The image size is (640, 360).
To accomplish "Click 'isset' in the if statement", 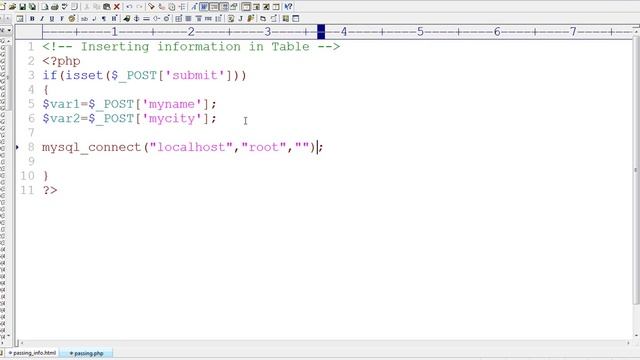I will pyautogui.click(x=84, y=76).
